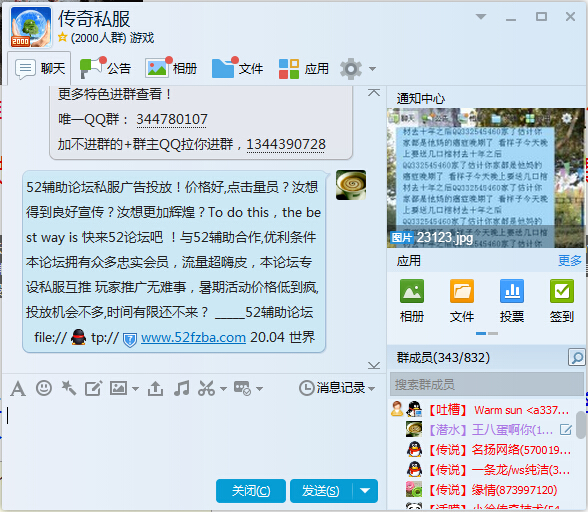Expand the chat bubble tool dropdown arrow
Viewport: 588px width, 512px height.
pos(259,389)
